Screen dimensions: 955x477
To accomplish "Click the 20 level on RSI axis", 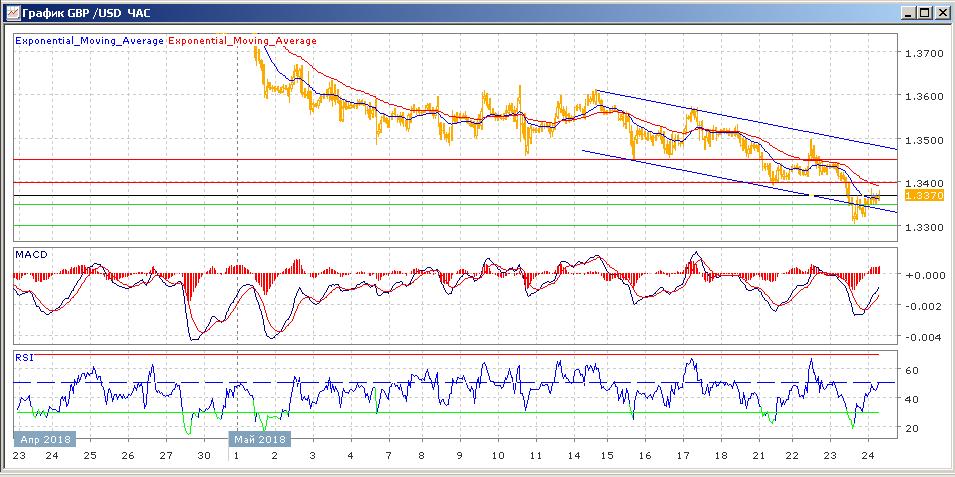I will click(912, 428).
